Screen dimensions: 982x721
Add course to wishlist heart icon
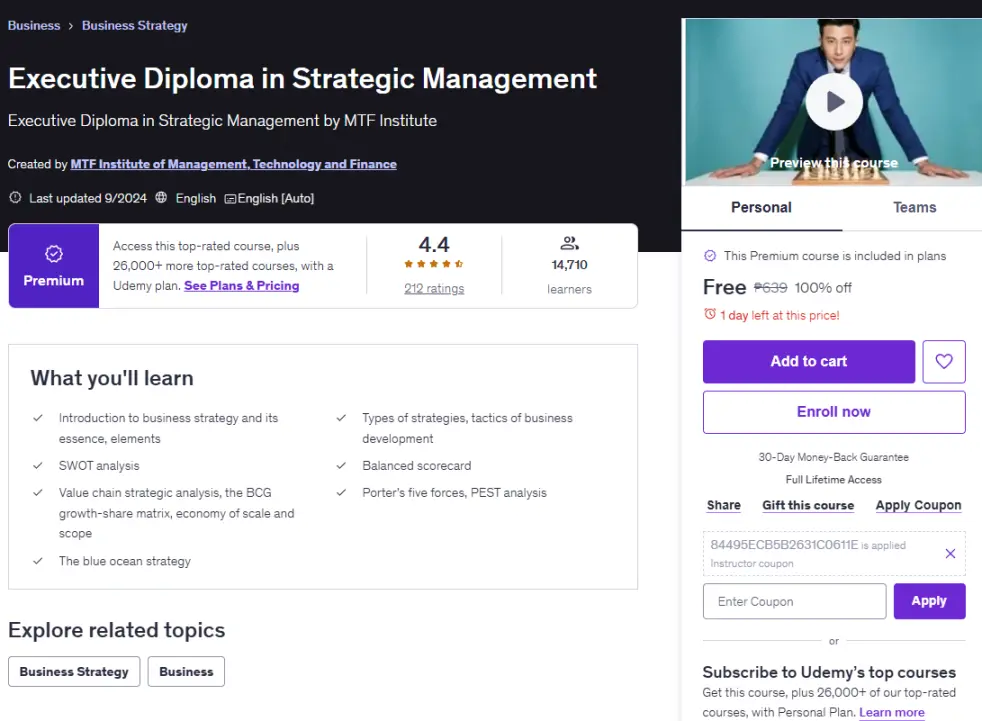[944, 361]
